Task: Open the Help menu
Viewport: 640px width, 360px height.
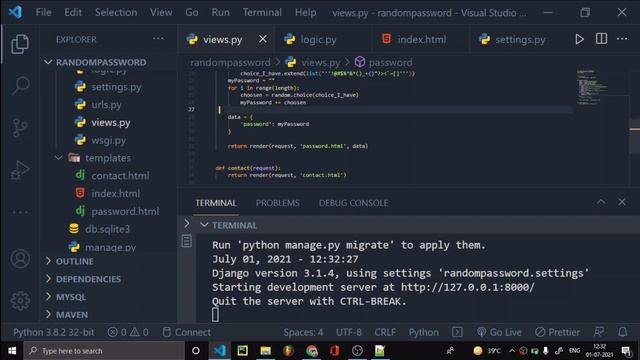Action: [305, 13]
